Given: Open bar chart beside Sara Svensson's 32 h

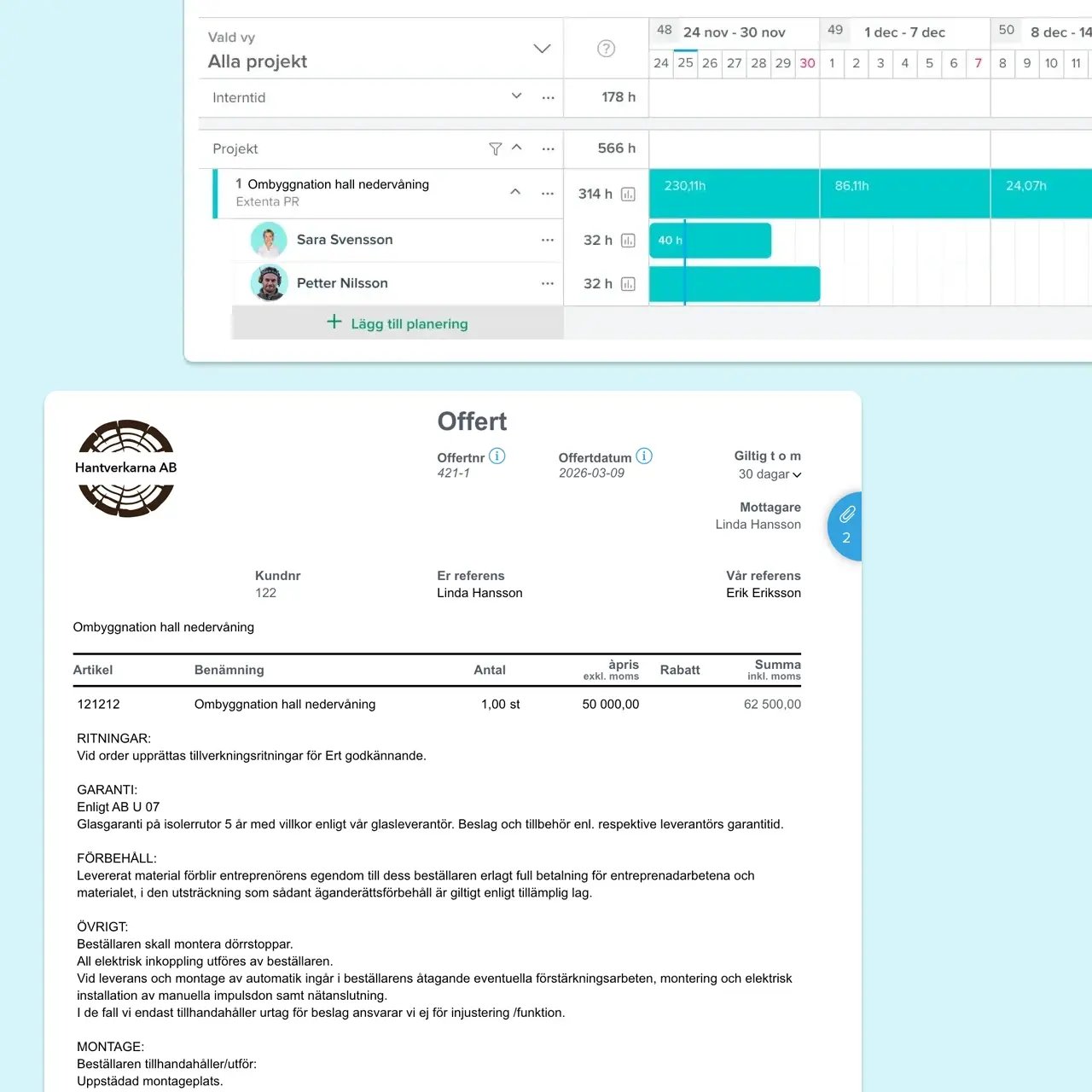Looking at the screenshot, I should tap(629, 240).
